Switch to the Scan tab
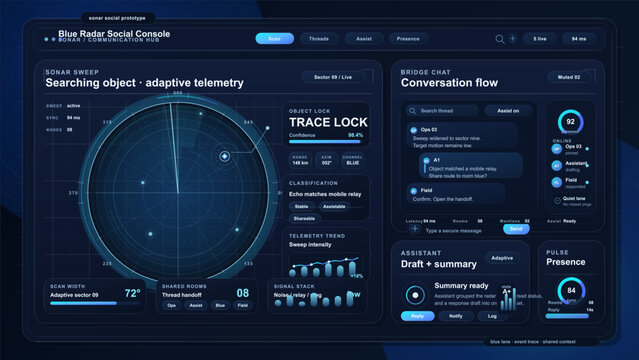The height and width of the screenshot is (360, 639). point(275,39)
